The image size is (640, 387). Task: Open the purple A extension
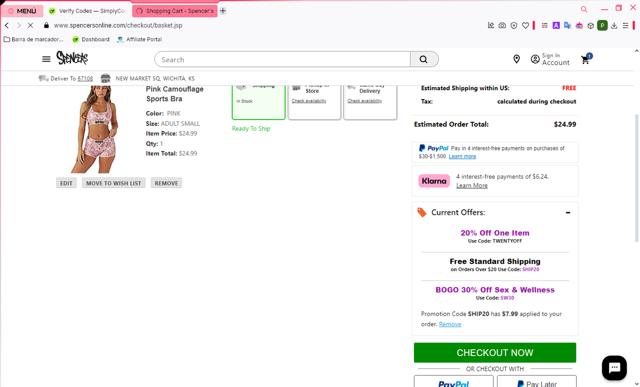tap(556, 25)
